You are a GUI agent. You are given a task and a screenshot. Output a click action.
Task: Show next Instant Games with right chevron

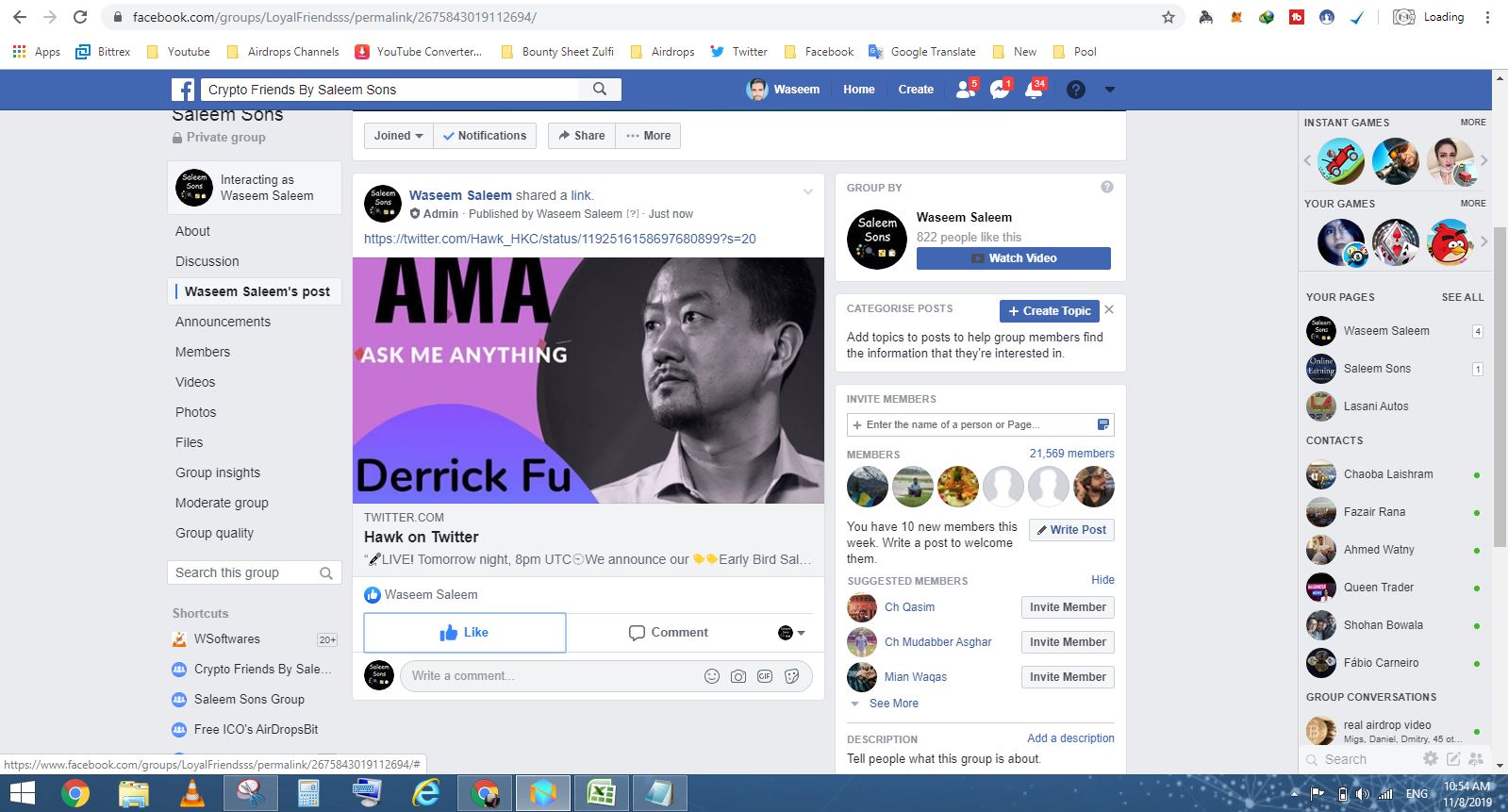[1483, 160]
